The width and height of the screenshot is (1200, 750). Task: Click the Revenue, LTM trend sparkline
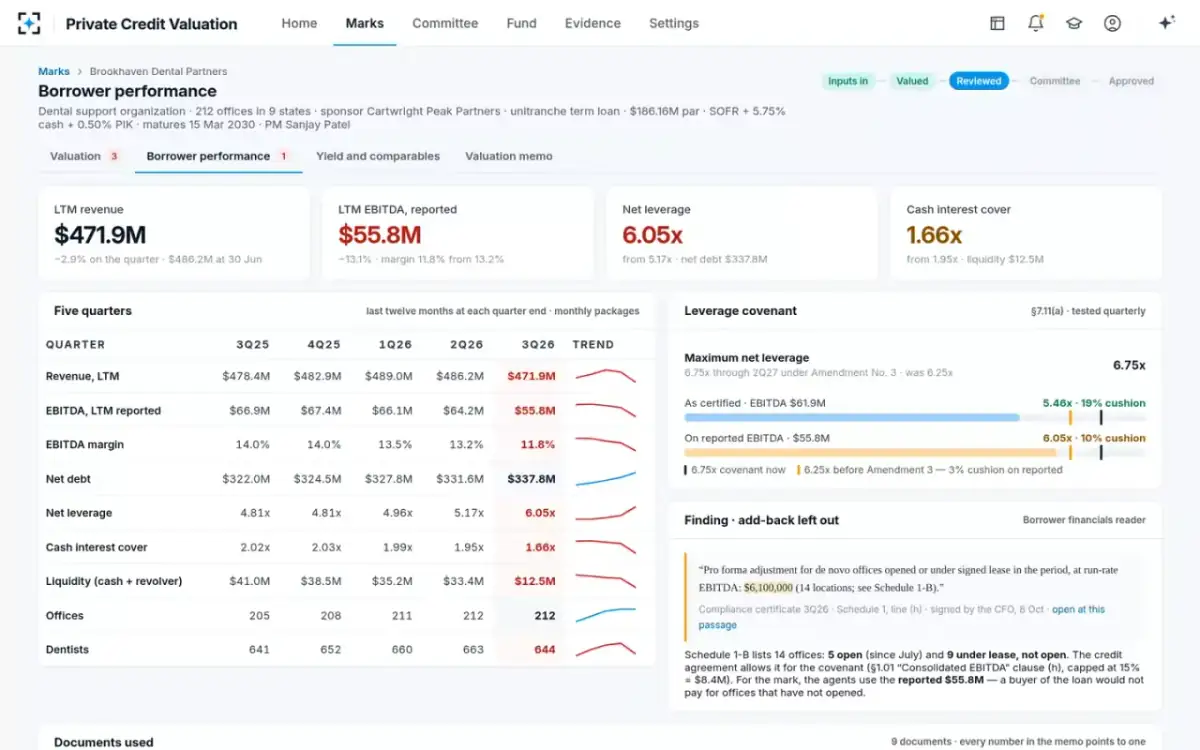(605, 377)
